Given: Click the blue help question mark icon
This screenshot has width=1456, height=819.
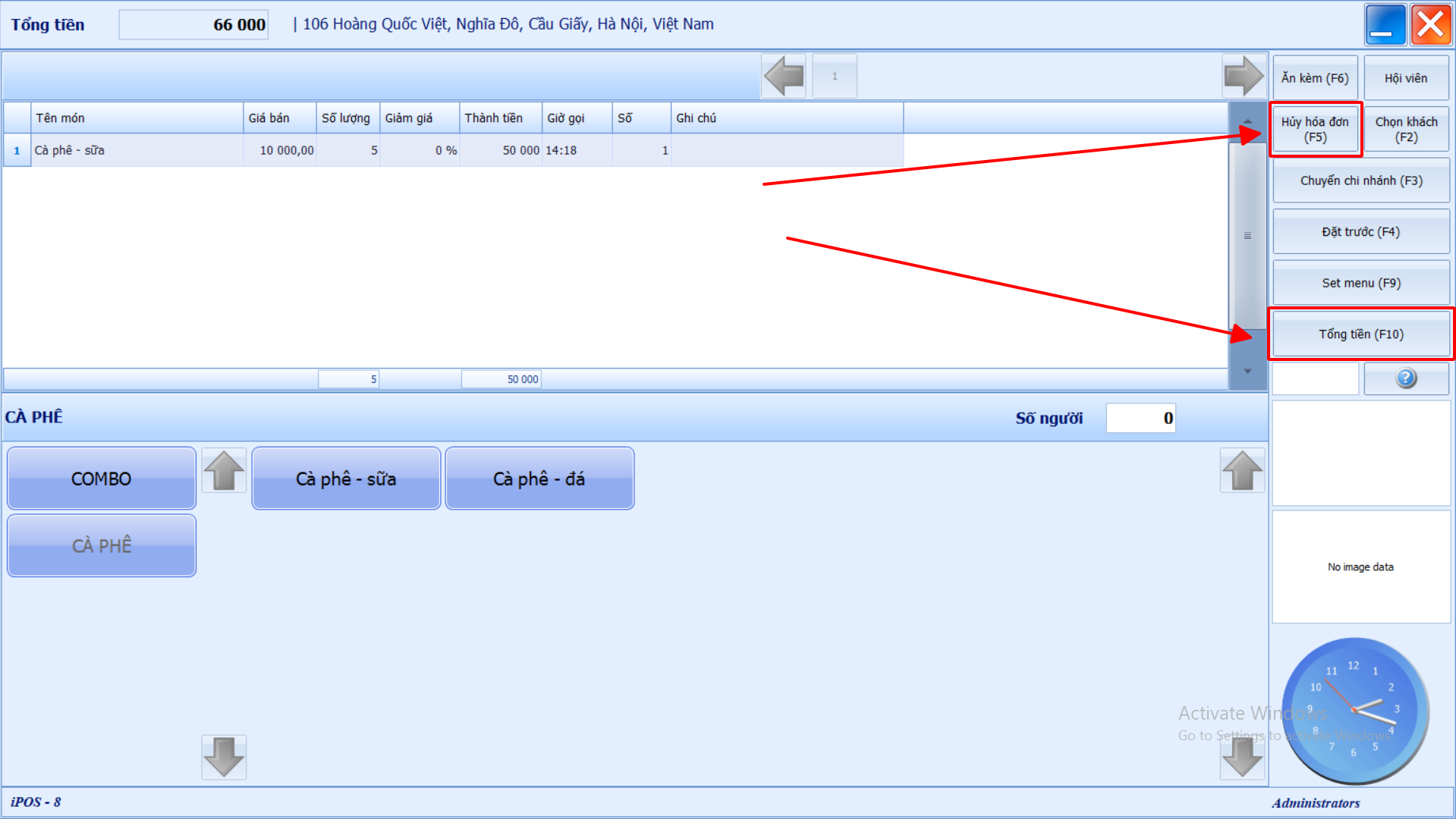Looking at the screenshot, I should tap(1405, 378).
